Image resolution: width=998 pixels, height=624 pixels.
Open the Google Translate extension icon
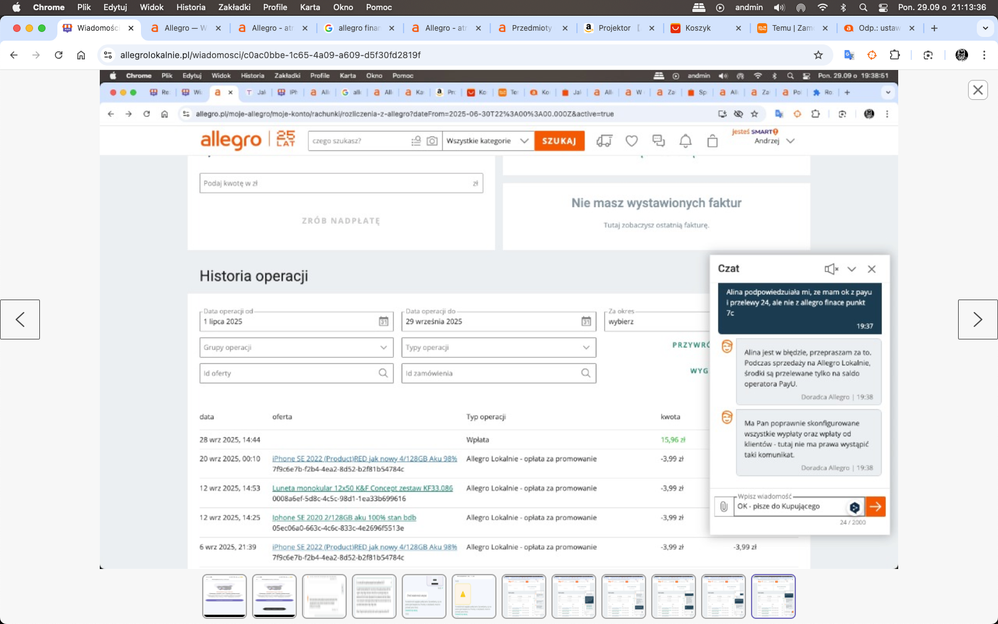pos(848,55)
